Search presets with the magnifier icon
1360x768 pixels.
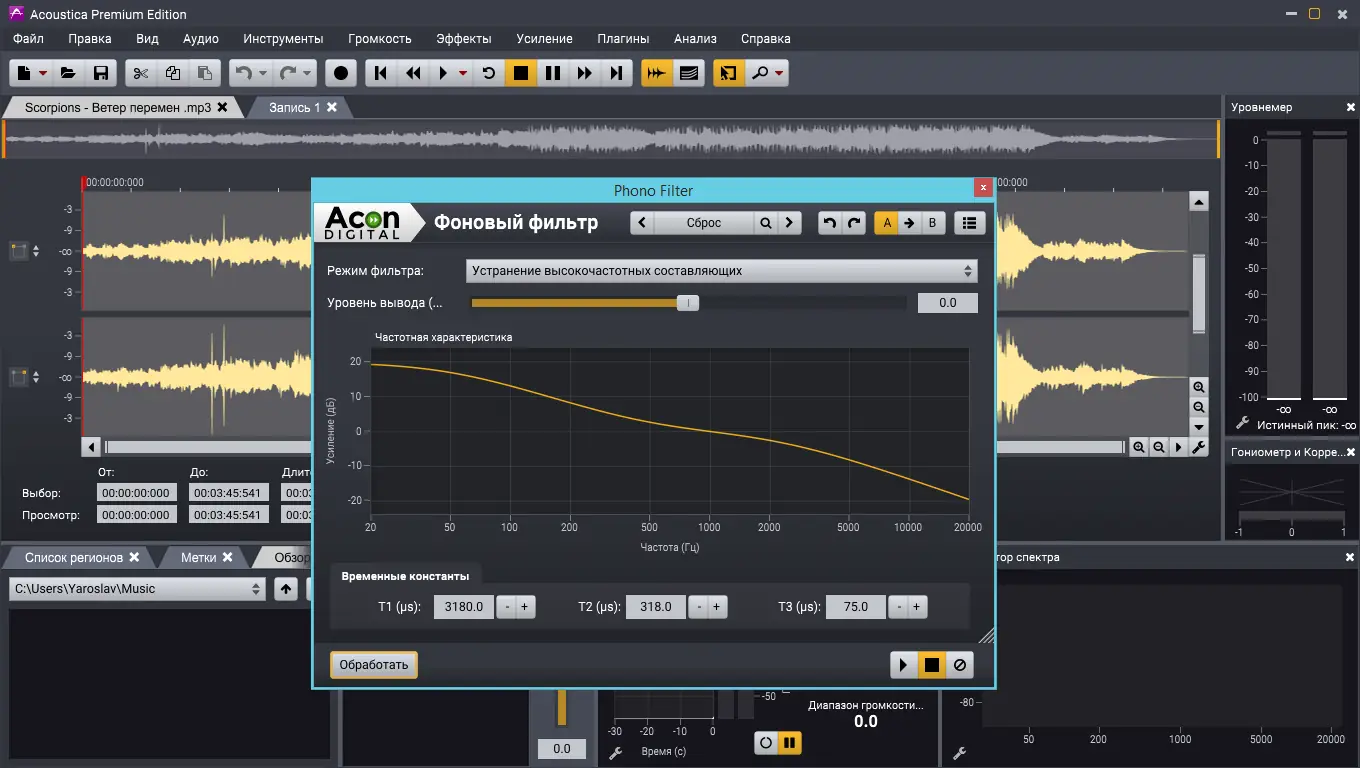(766, 223)
